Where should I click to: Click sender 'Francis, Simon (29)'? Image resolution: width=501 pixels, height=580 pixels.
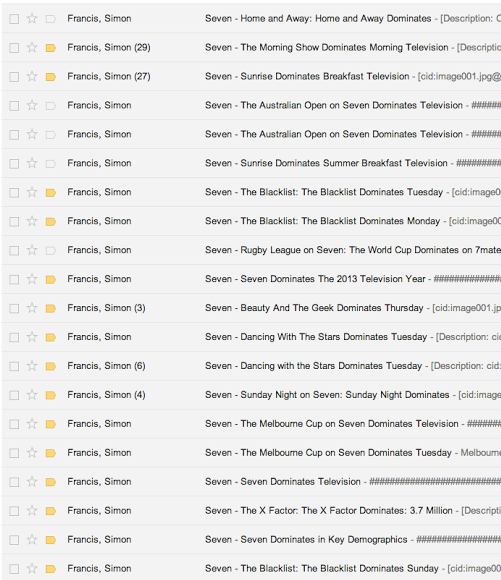(109, 47)
